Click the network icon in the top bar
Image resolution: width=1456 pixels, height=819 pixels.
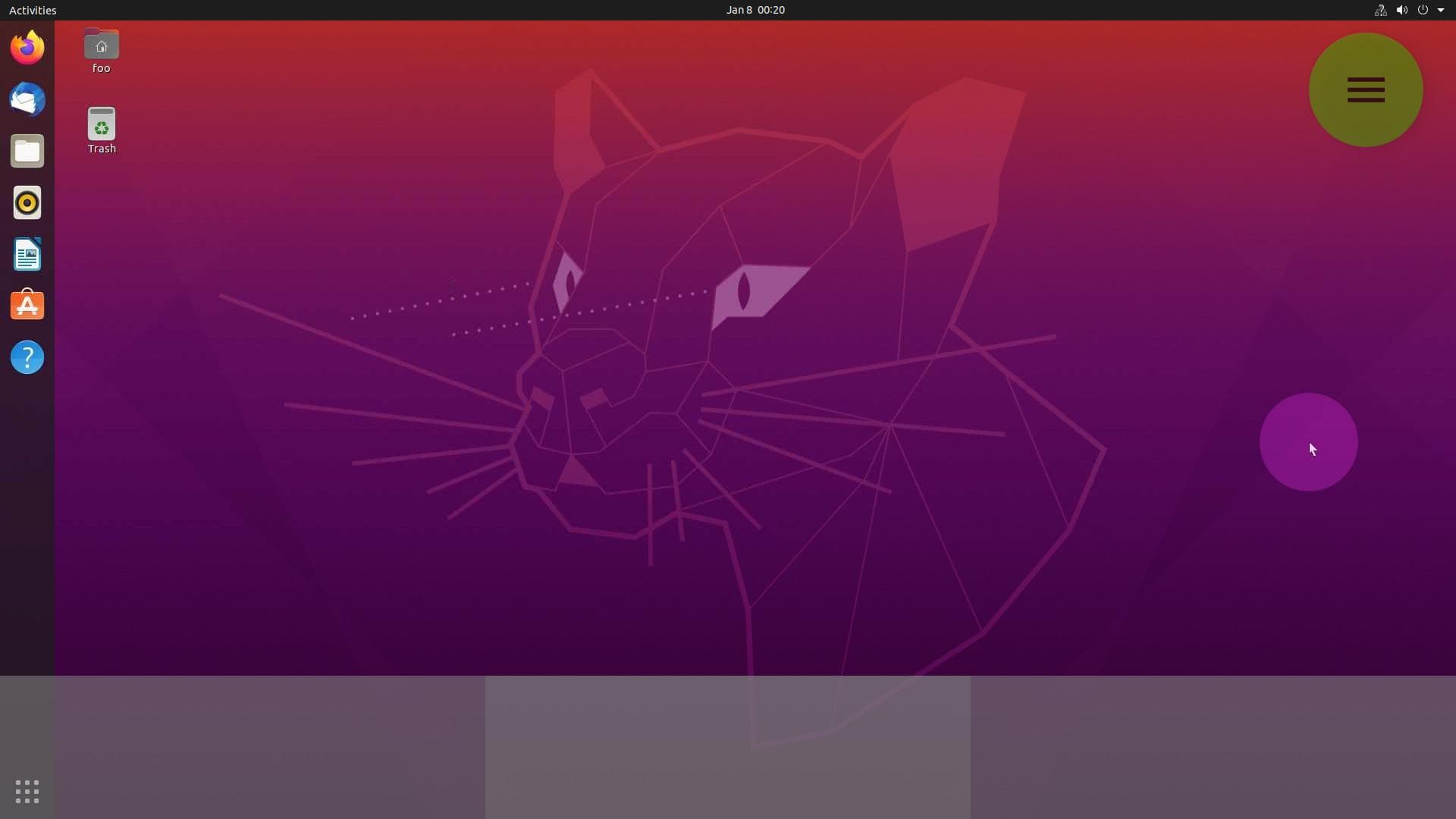(1380, 10)
